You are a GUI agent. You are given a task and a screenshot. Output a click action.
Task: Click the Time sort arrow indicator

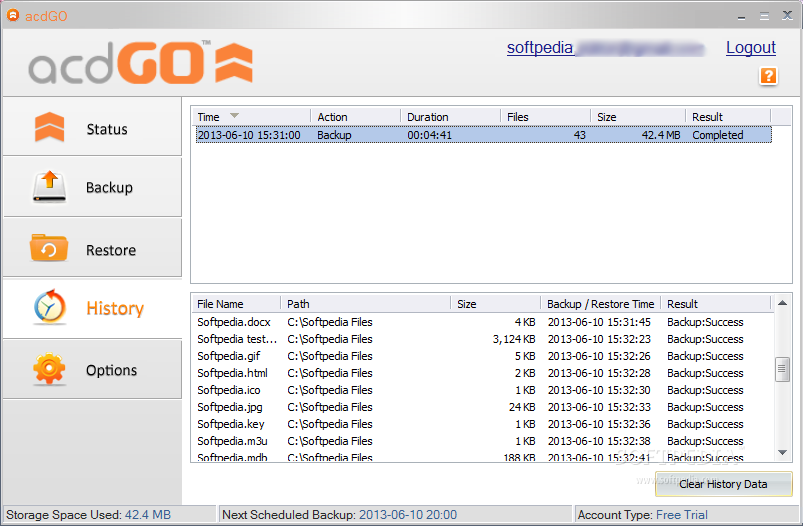[x=234, y=115]
